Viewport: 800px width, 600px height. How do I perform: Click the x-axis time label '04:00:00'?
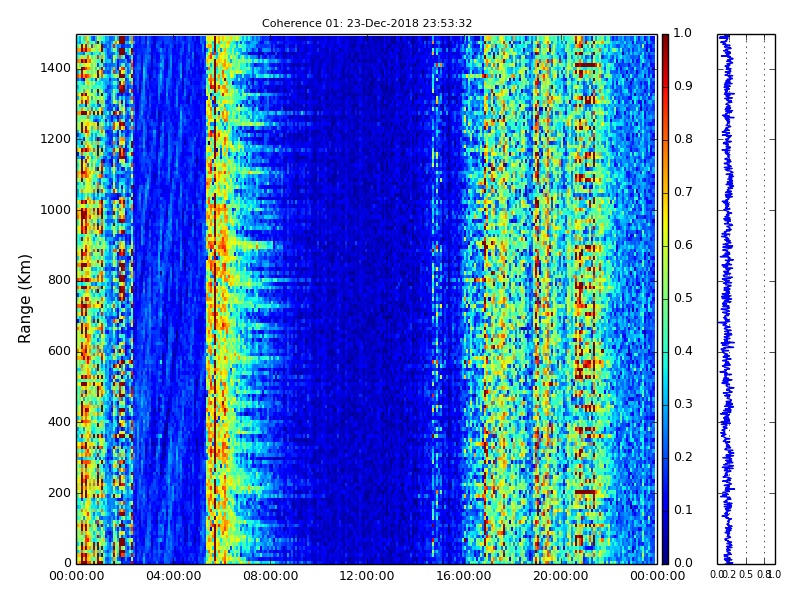[173, 576]
